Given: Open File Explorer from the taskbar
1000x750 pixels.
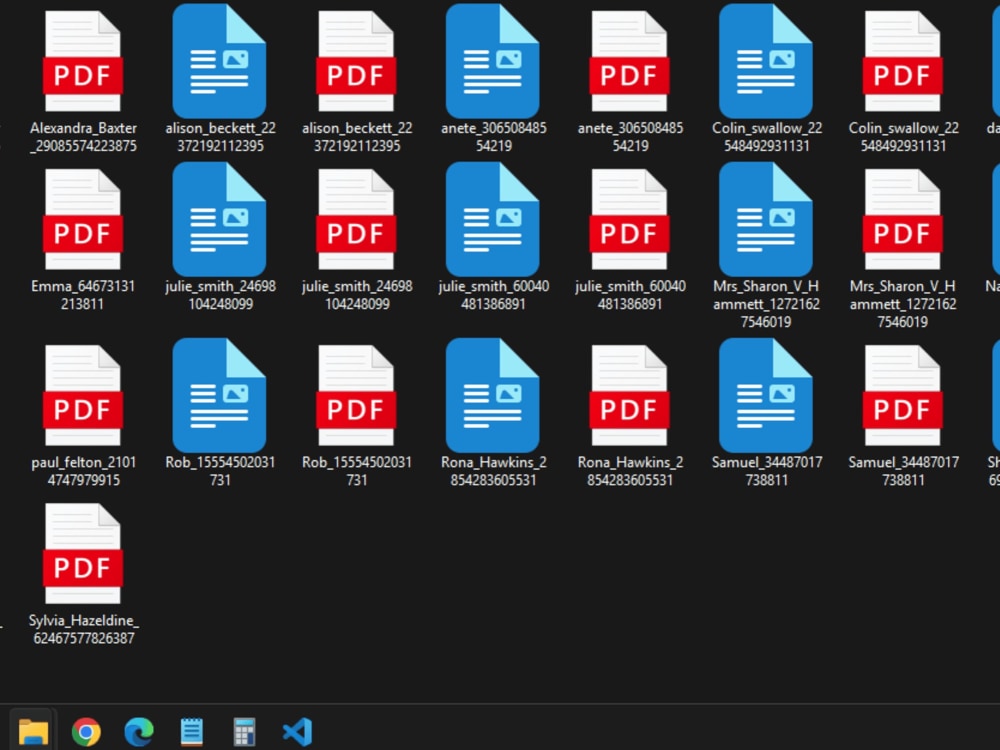Looking at the screenshot, I should (33, 732).
